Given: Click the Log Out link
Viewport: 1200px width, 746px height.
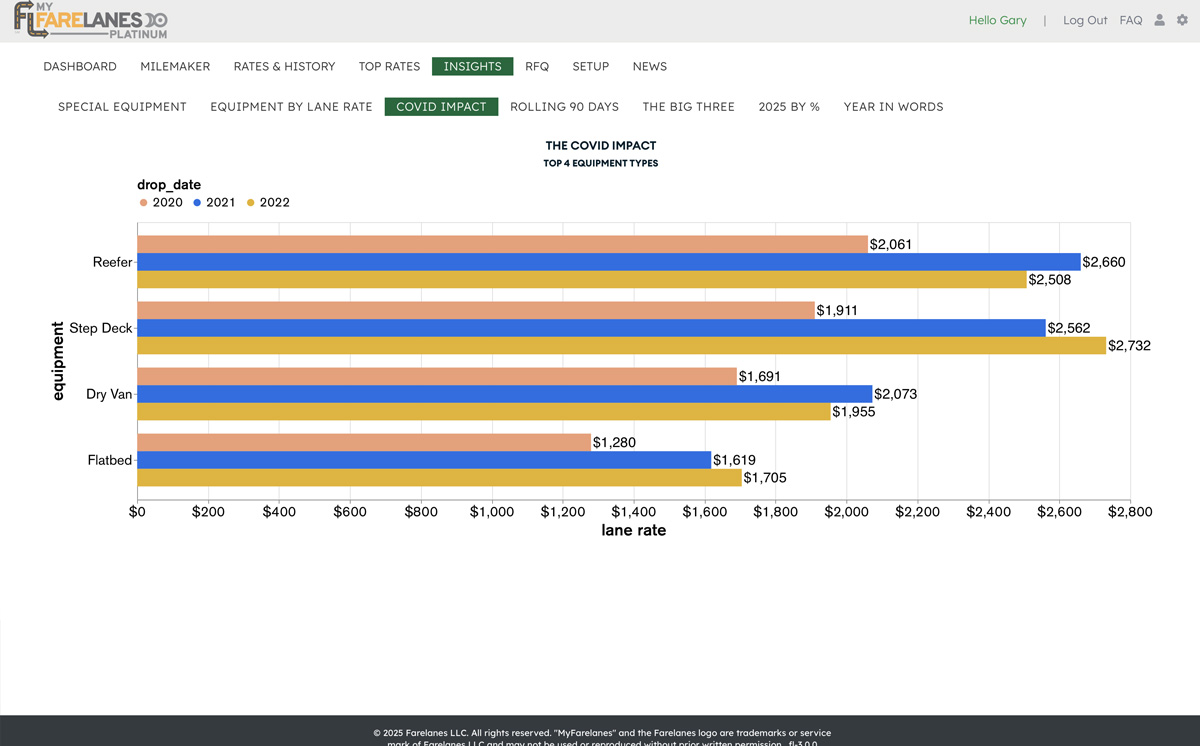Looking at the screenshot, I should [x=1085, y=21].
